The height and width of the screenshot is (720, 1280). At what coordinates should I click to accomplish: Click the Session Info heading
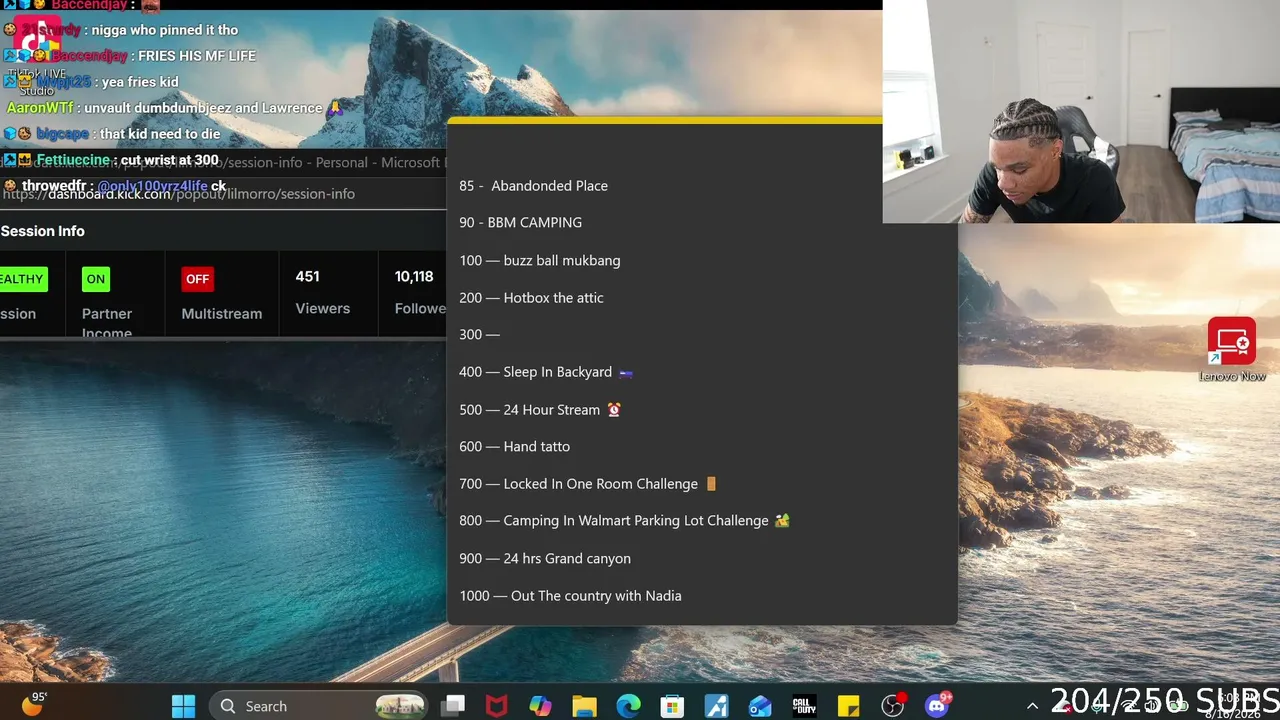point(43,231)
